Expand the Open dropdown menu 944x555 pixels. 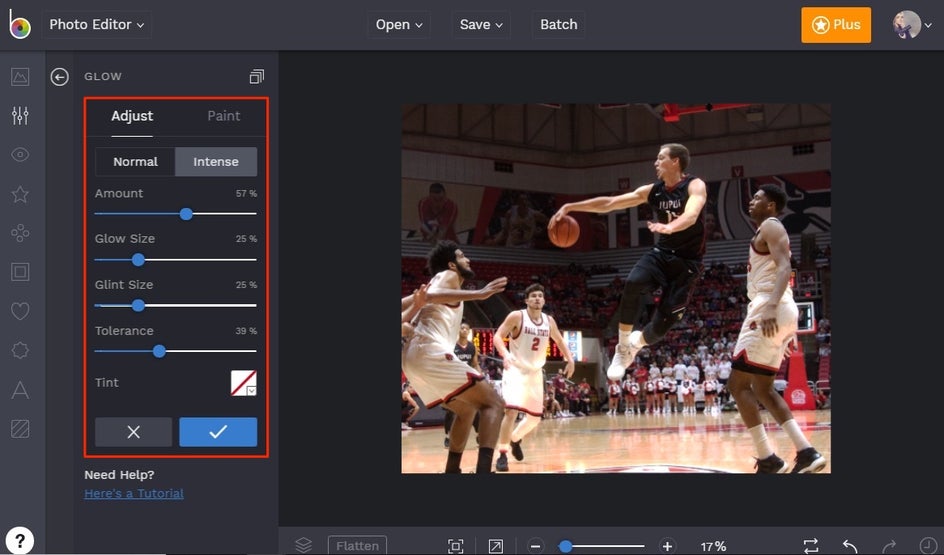pyautogui.click(x=399, y=25)
